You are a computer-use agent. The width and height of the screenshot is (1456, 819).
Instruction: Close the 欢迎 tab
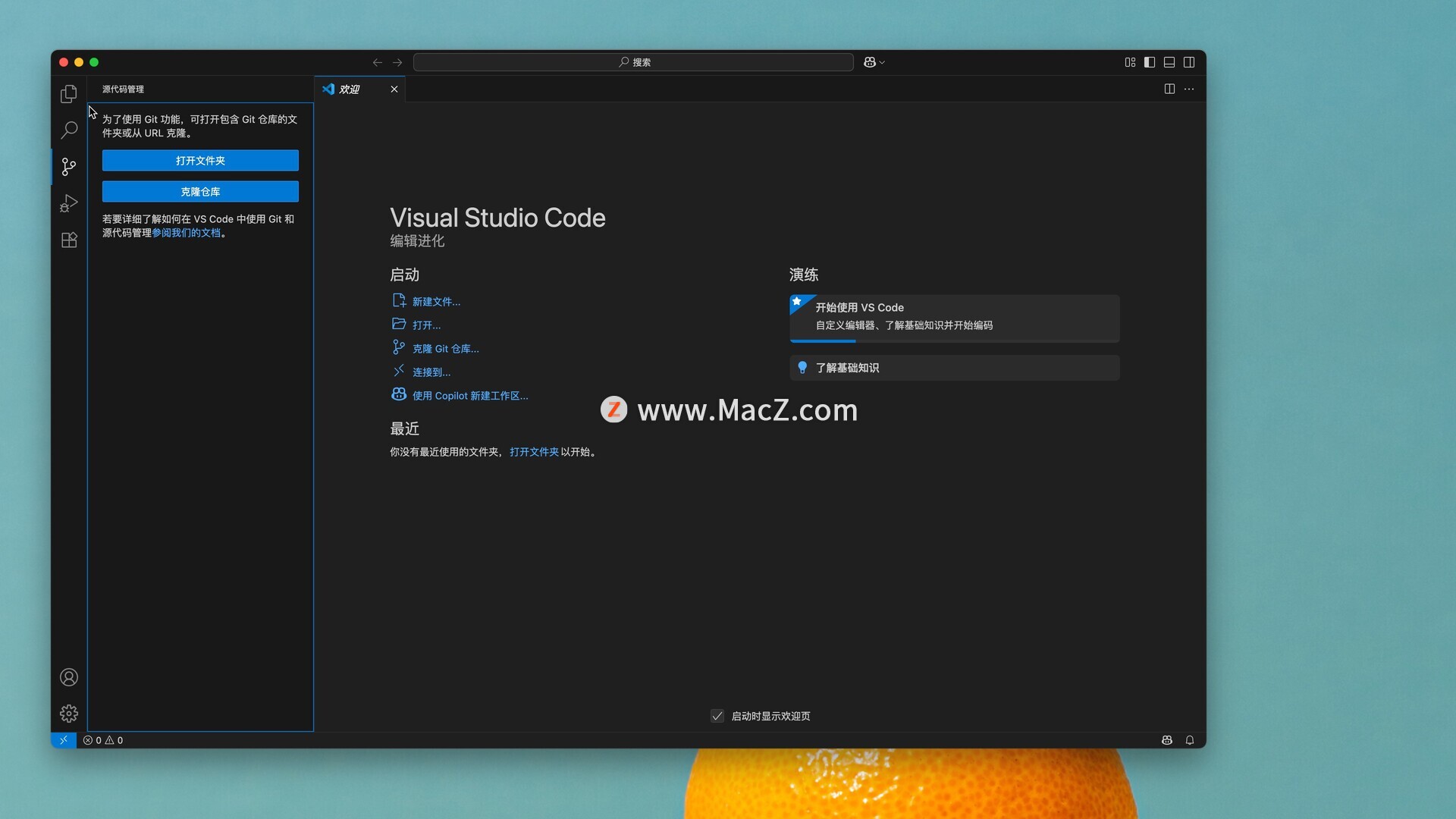point(394,89)
